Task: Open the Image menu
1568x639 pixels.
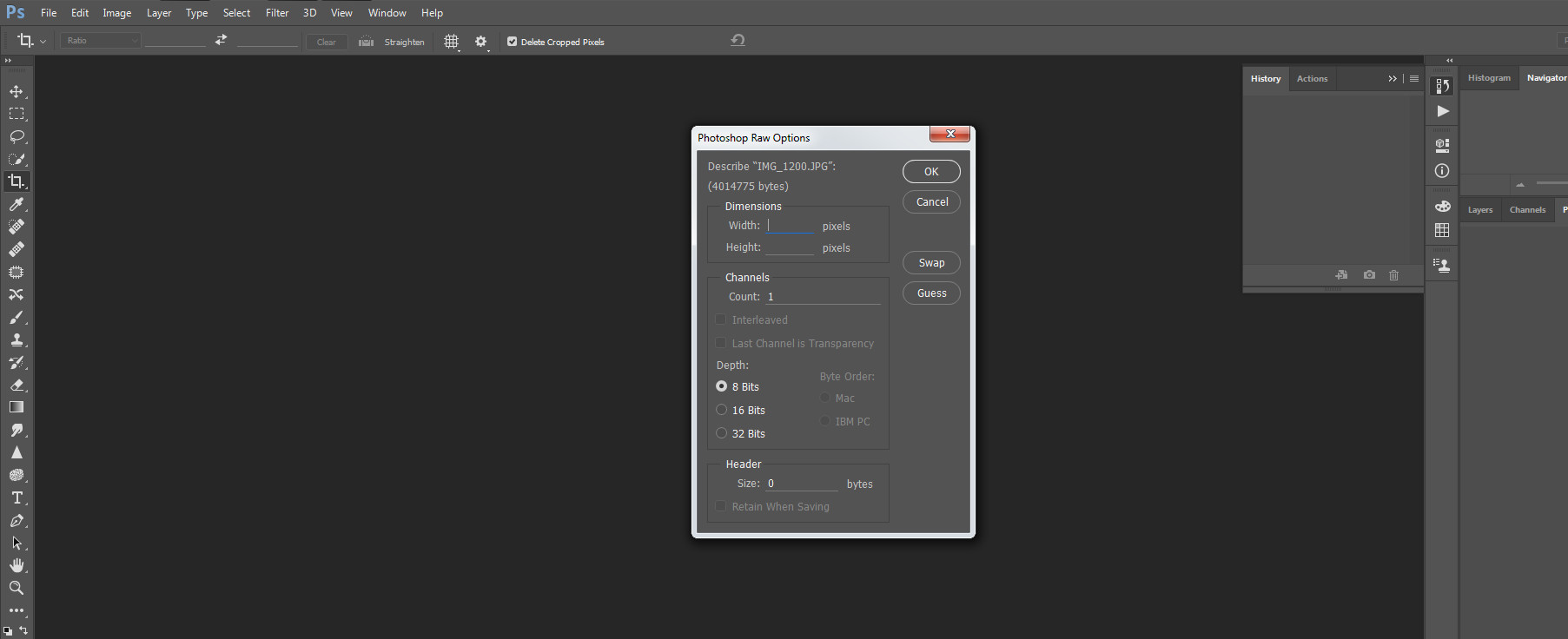Action: pos(117,13)
